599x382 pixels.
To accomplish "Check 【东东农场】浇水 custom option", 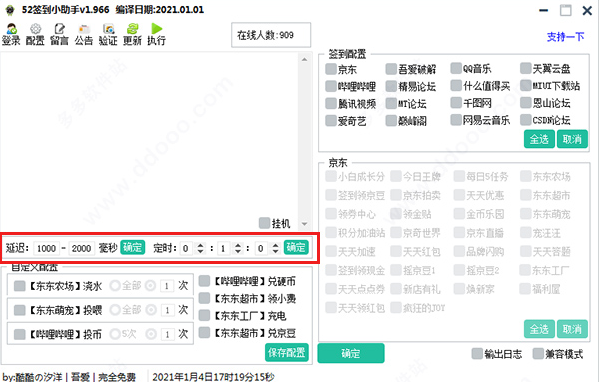I will (19, 286).
